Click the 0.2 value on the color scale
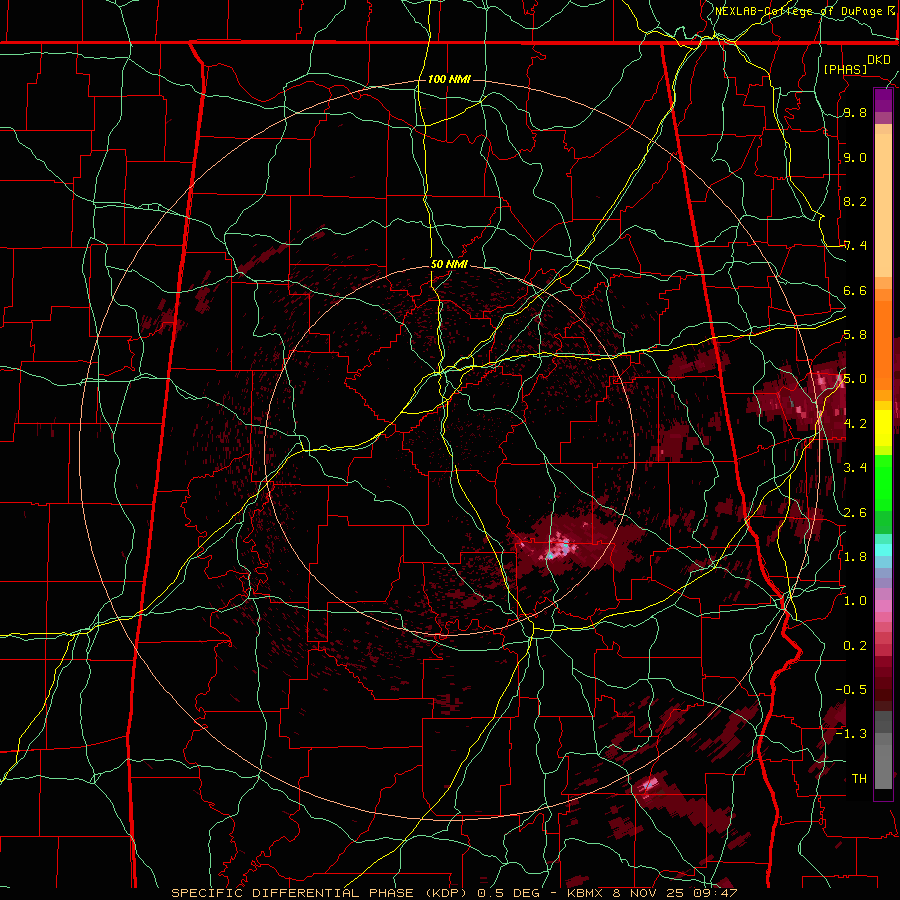 (855, 645)
